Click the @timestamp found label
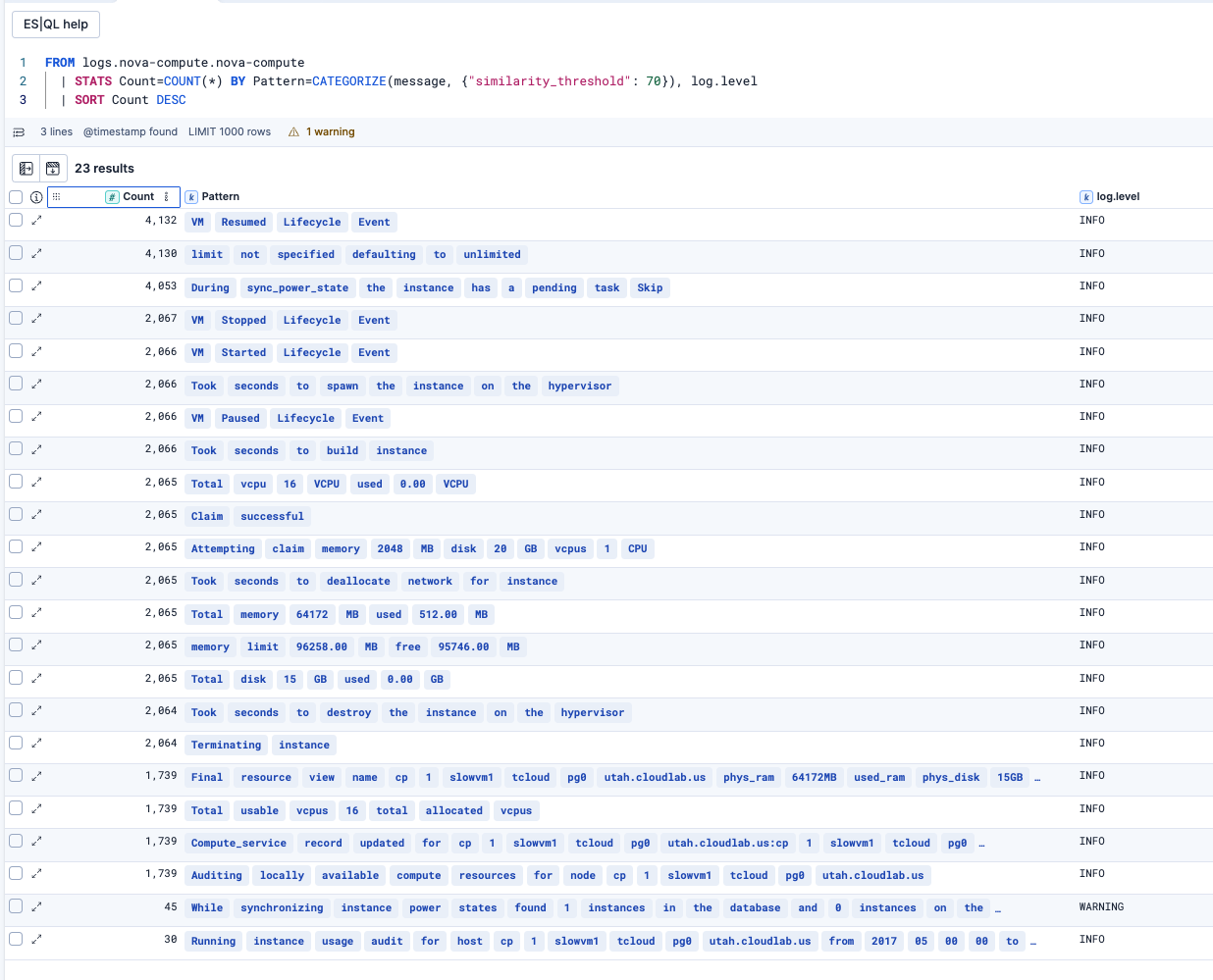1213x980 pixels. coord(131,131)
